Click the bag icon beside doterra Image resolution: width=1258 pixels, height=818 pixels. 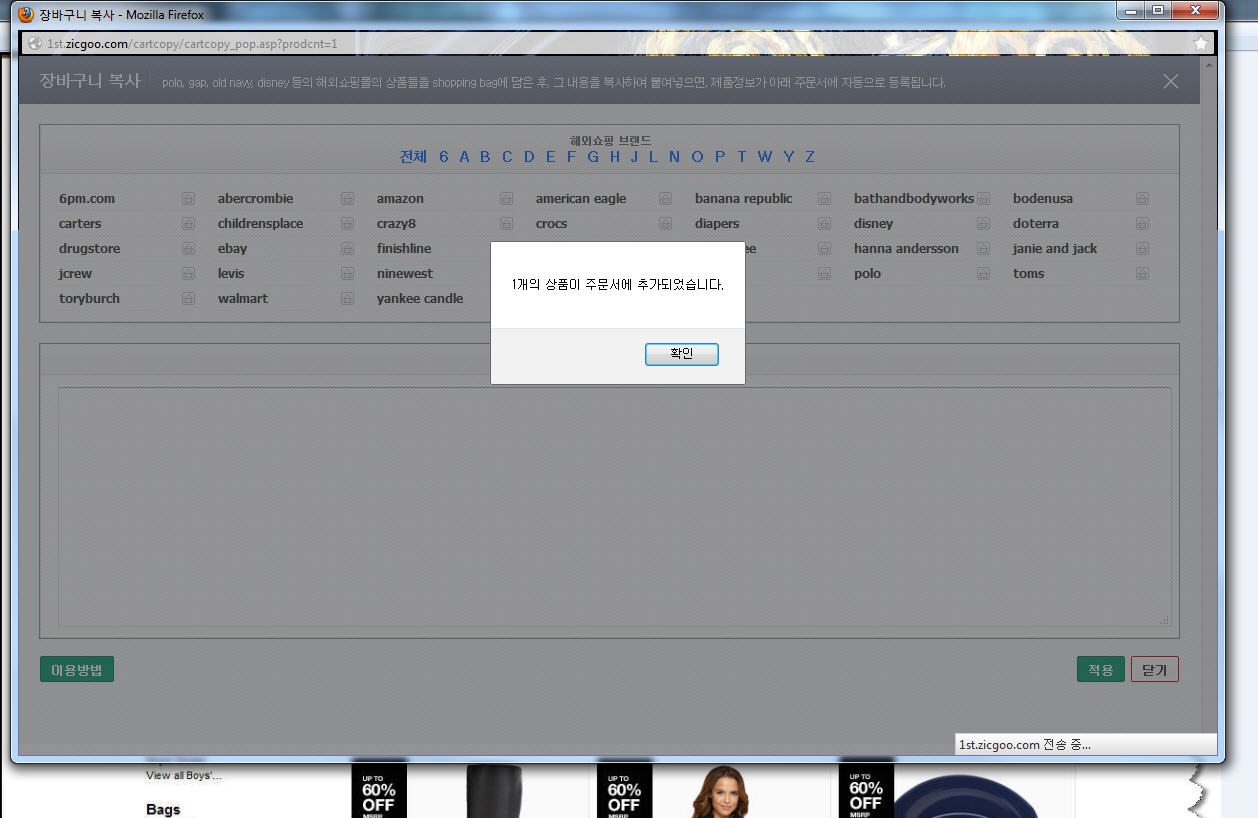coord(1142,223)
